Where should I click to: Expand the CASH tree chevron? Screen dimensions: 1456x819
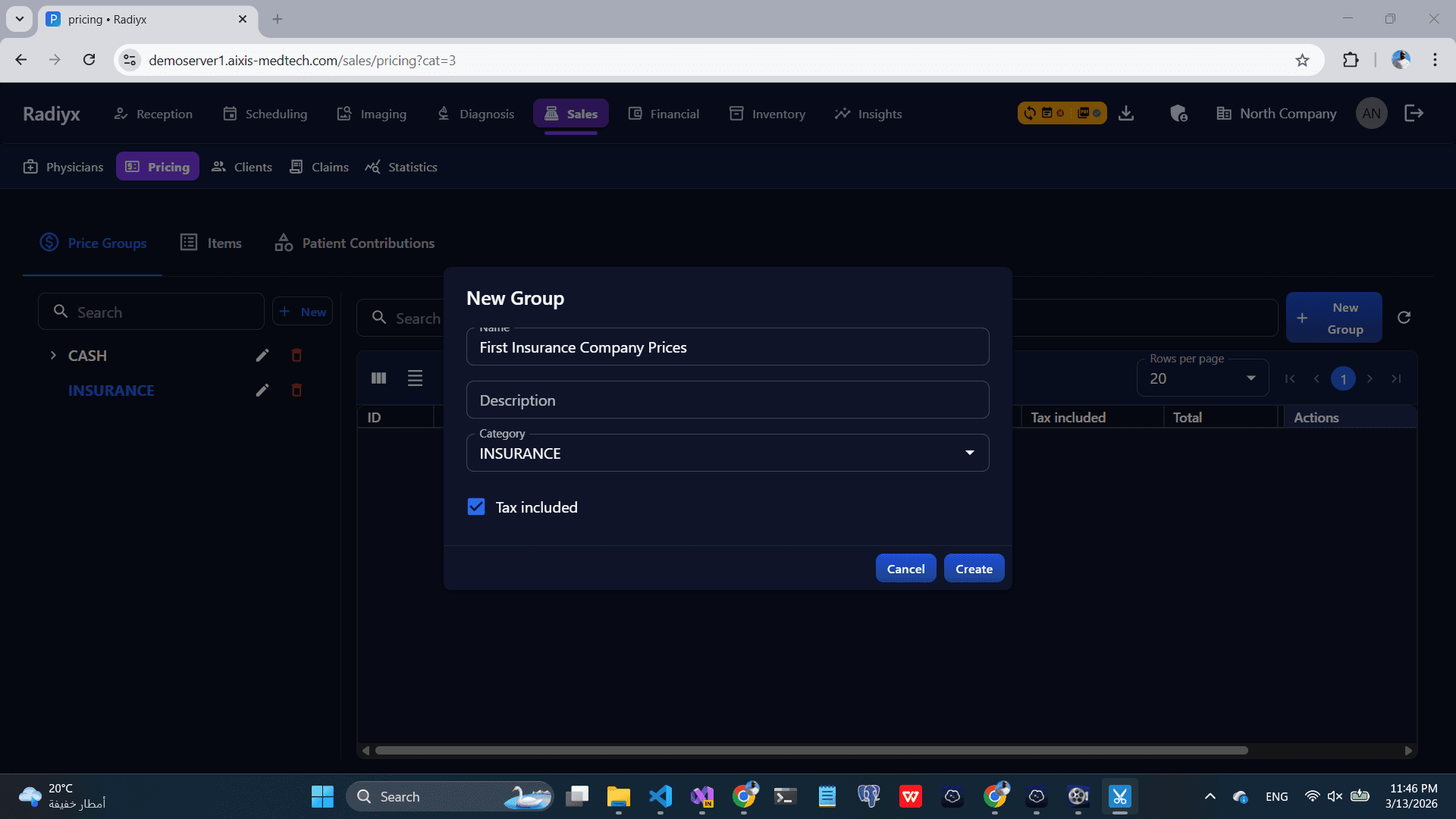click(53, 355)
